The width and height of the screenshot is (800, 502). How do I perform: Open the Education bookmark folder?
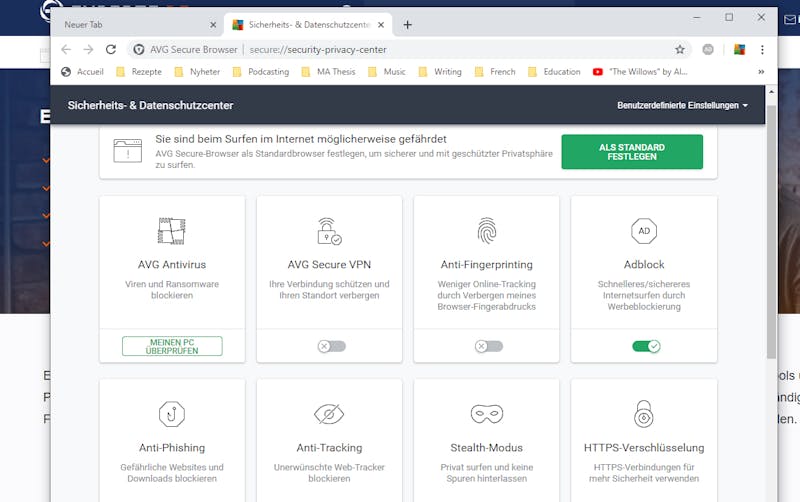[x=554, y=72]
